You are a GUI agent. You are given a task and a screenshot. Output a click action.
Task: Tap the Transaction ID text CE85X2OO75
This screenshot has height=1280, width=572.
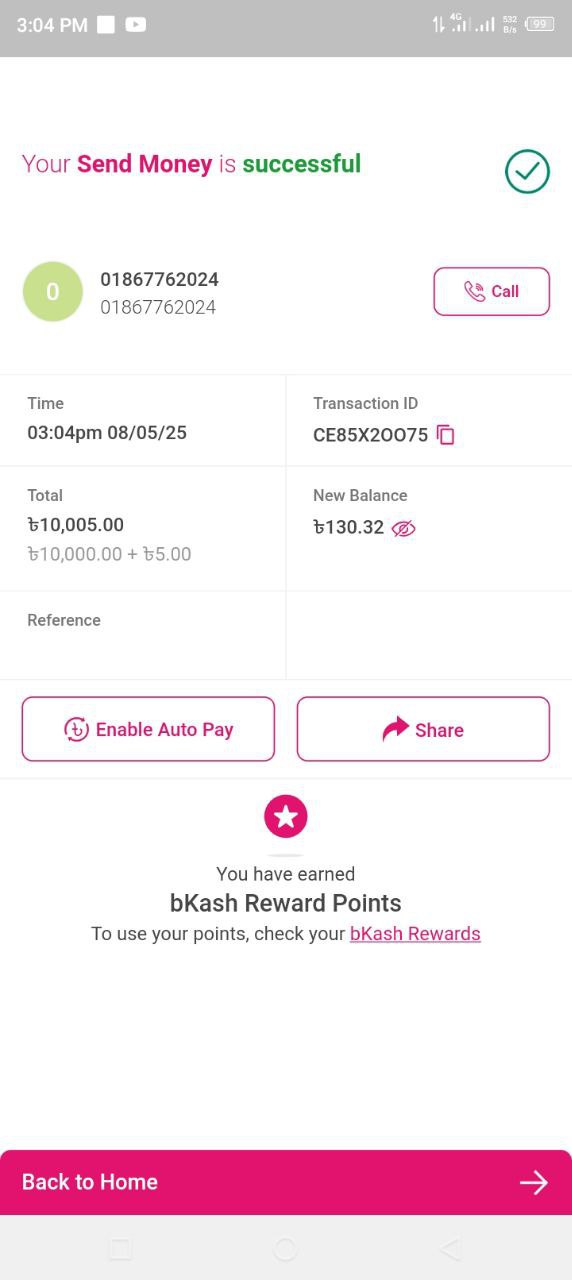coord(370,435)
